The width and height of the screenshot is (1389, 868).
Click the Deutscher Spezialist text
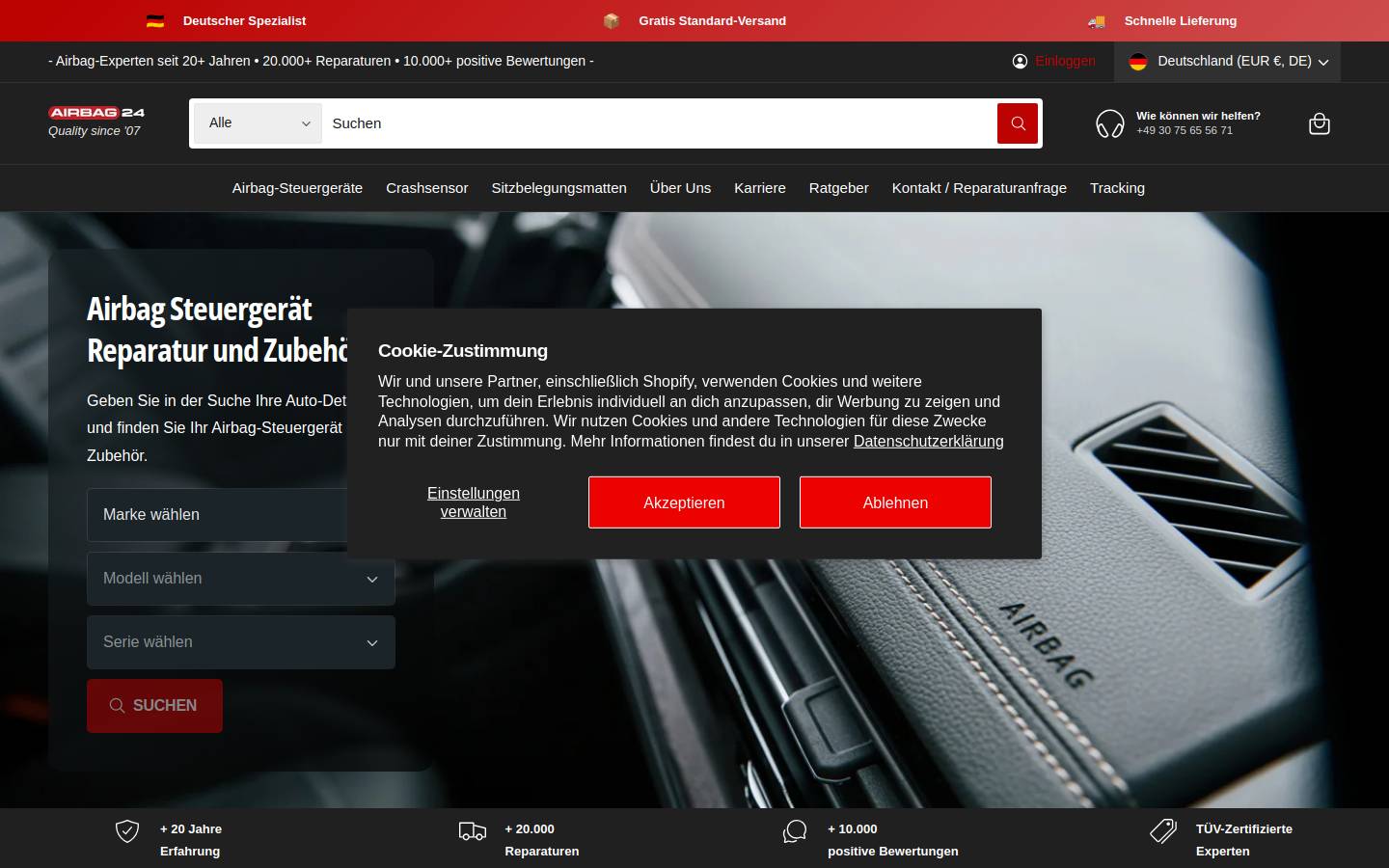(244, 20)
